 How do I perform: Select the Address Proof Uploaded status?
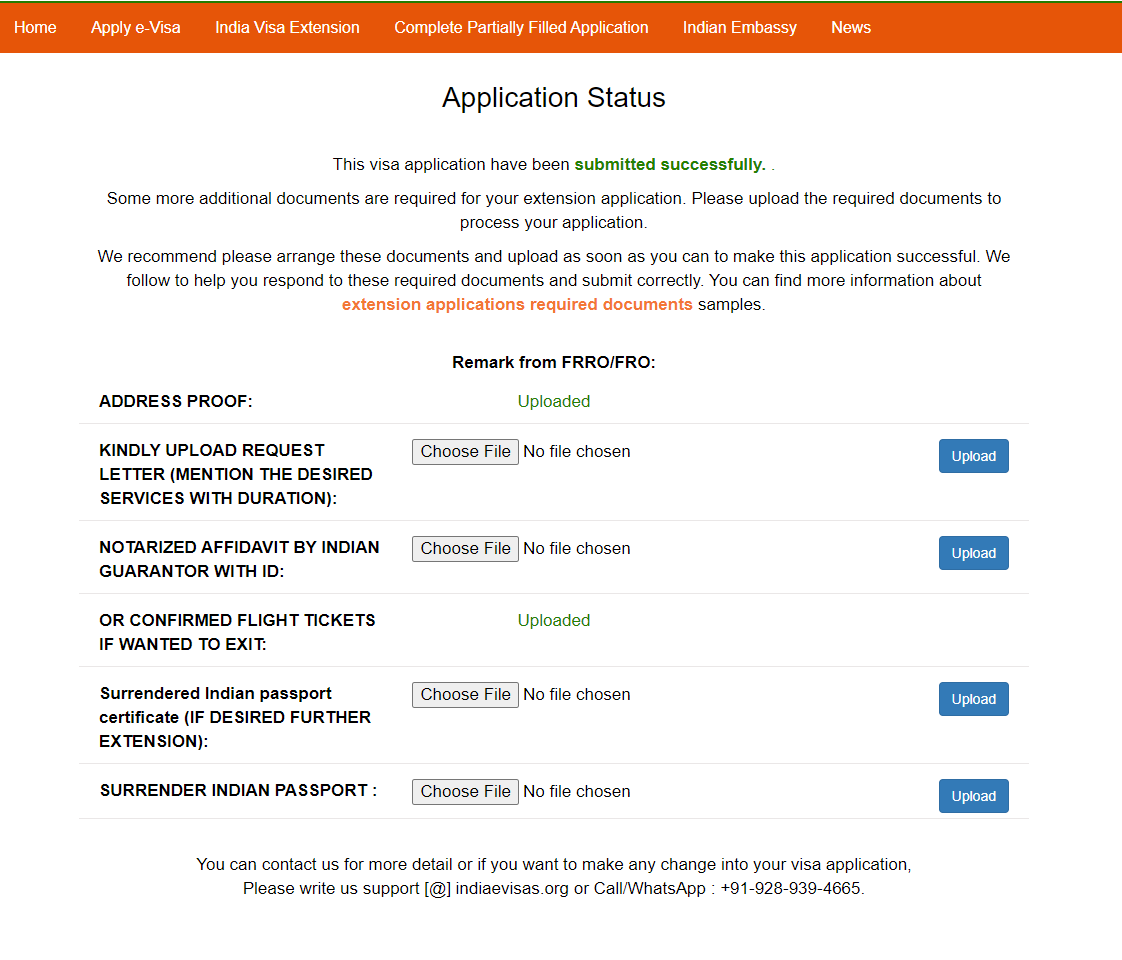pyautogui.click(x=553, y=401)
